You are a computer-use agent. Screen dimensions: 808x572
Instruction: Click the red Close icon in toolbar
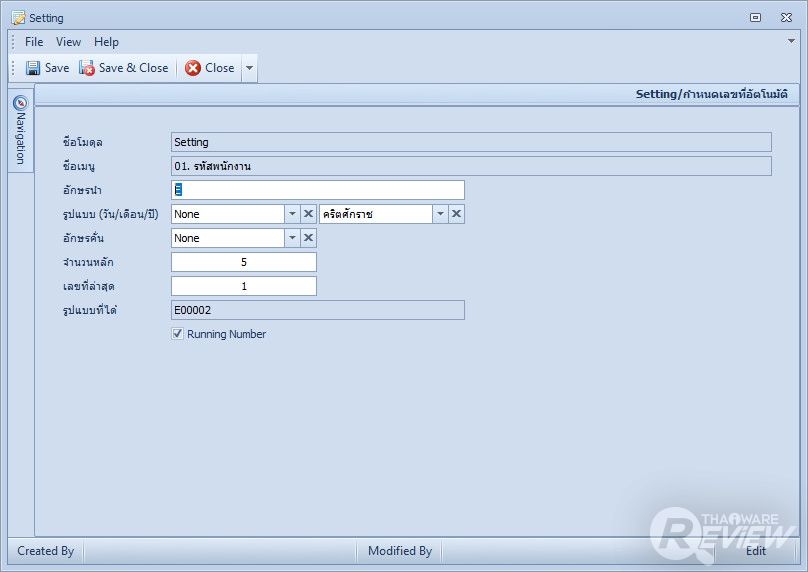[x=193, y=68]
